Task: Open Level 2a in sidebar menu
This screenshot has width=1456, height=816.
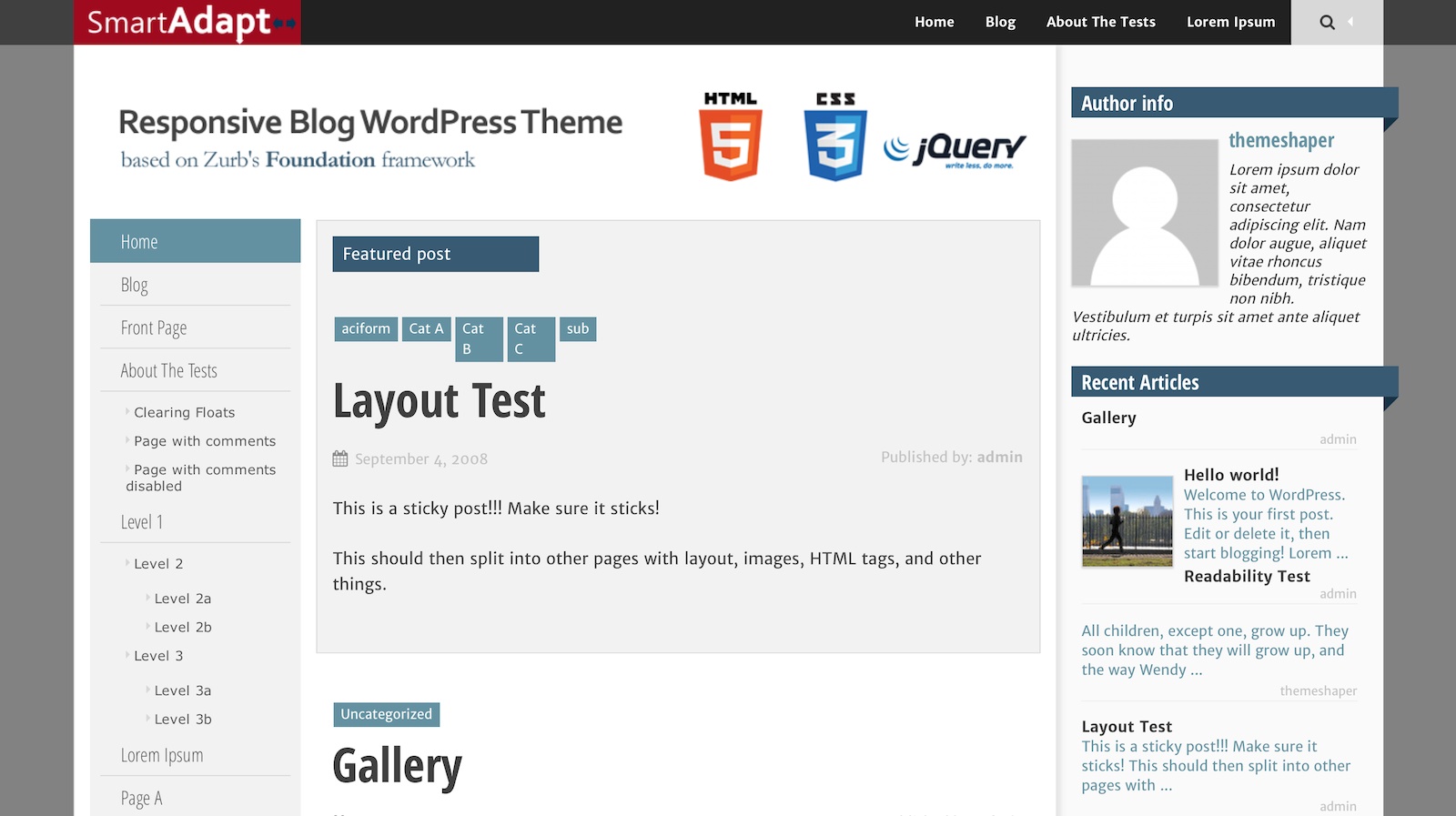Action: coord(182,599)
